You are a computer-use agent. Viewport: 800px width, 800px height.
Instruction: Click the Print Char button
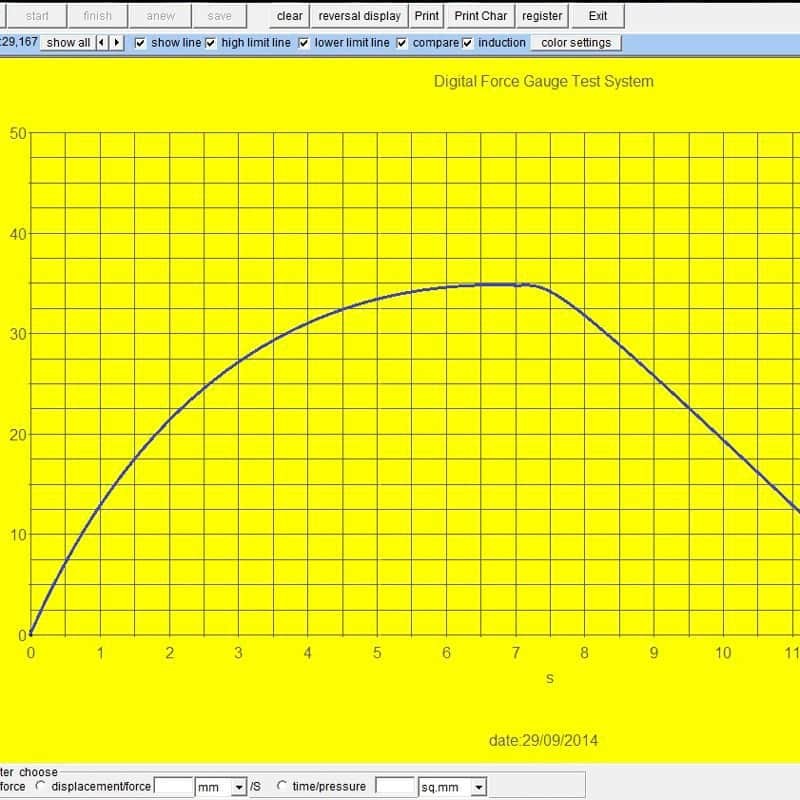(x=480, y=16)
